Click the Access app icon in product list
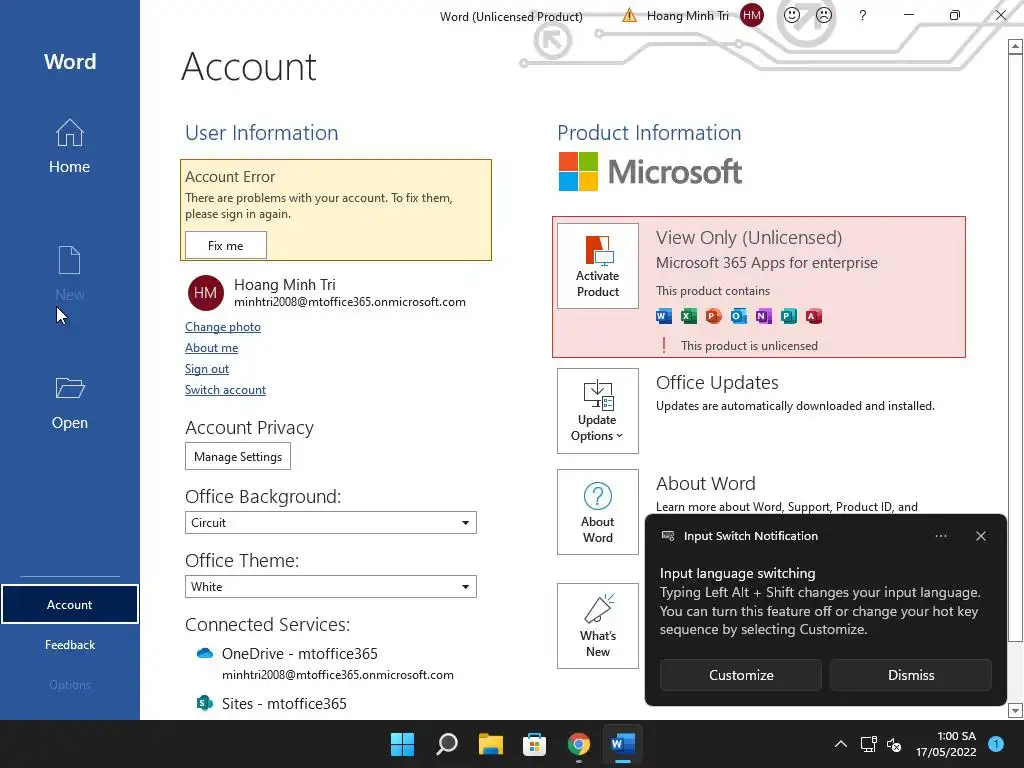Screen dimensions: 1024x768 [813, 317]
